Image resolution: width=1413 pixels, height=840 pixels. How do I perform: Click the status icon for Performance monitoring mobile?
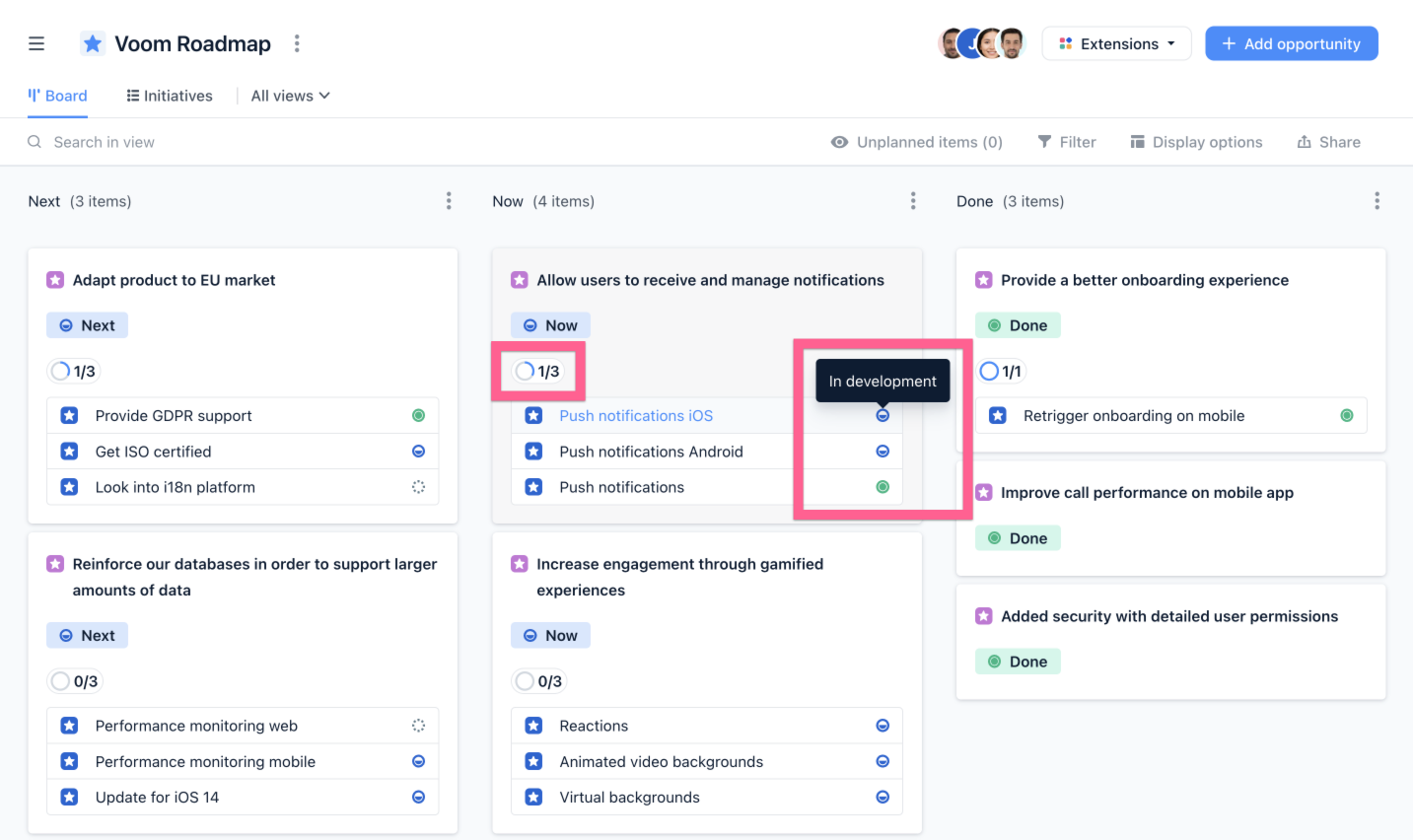coord(418,761)
